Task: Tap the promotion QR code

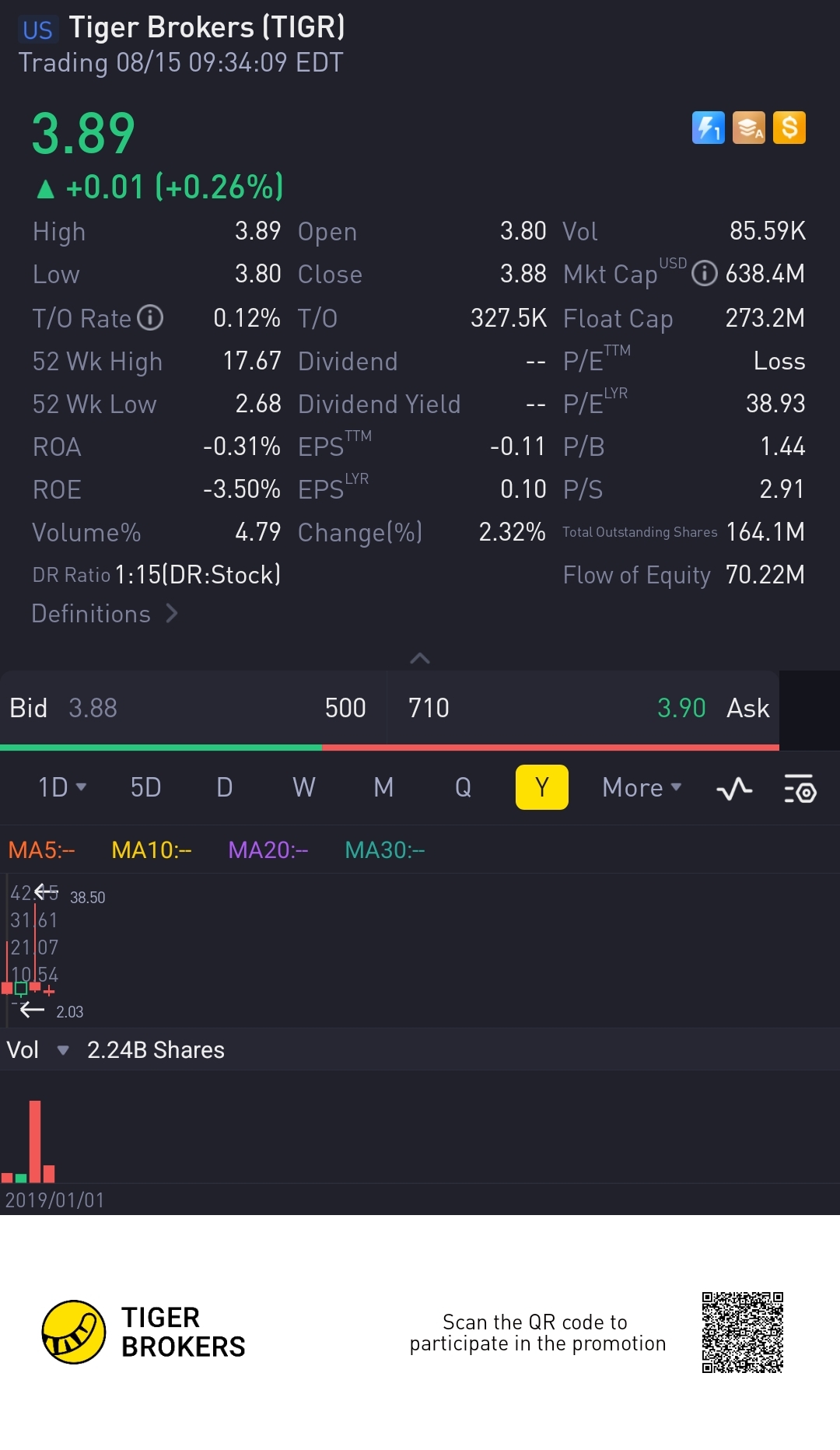Action: coord(742,1332)
